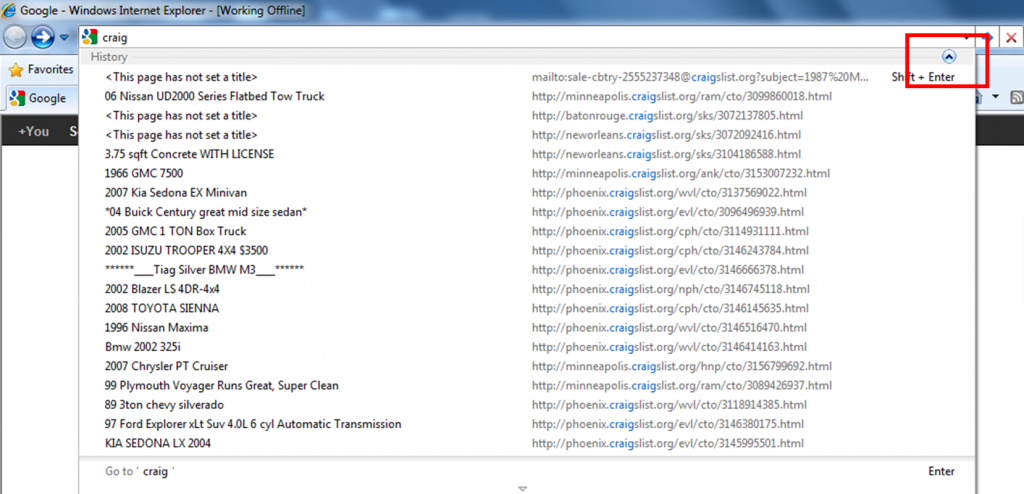Image resolution: width=1024 pixels, height=494 pixels.
Task: Open the Recent Pages dropdown arrow
Action: (63, 37)
